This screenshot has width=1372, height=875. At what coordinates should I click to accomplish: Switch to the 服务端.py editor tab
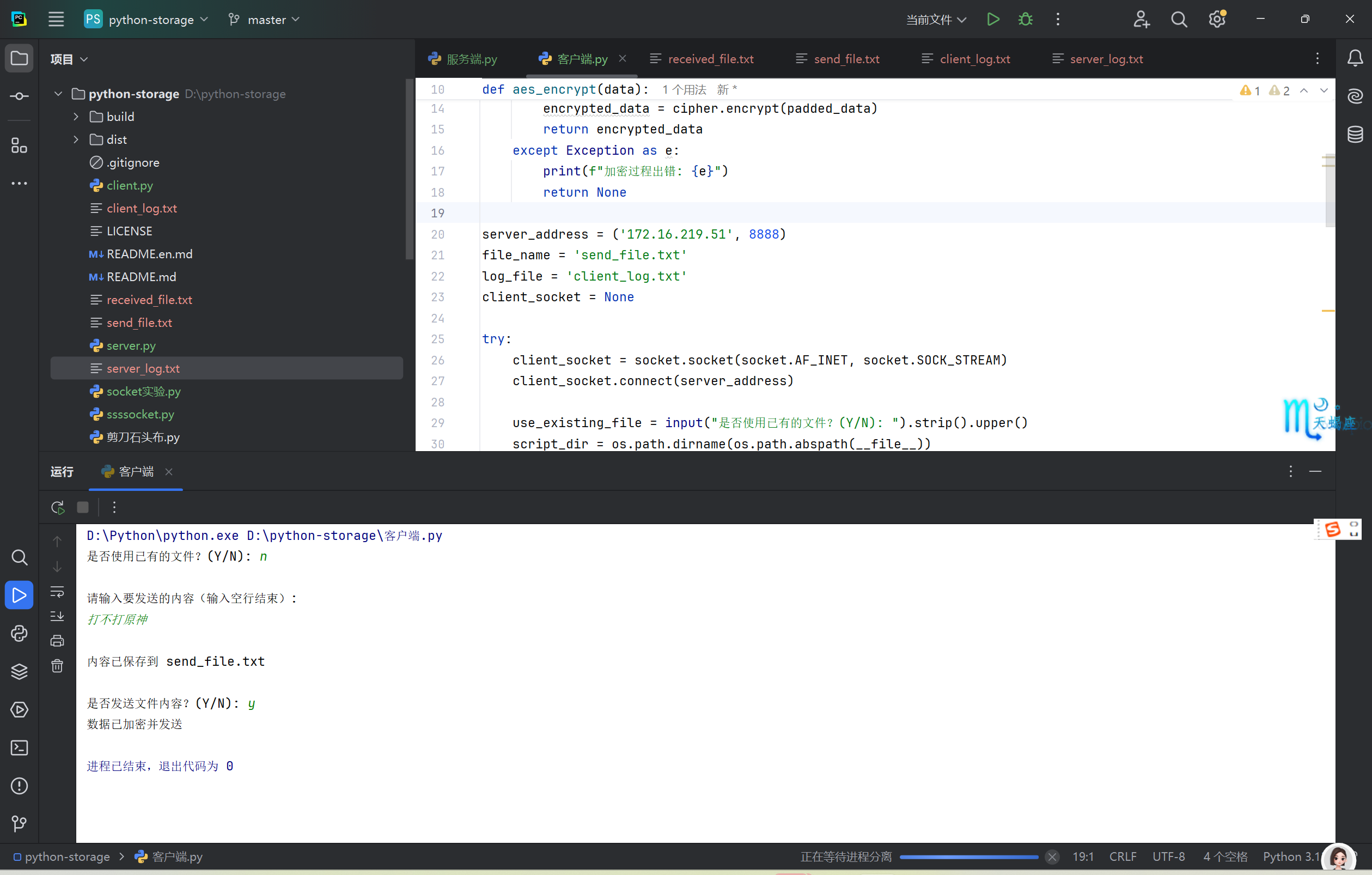[x=471, y=59]
